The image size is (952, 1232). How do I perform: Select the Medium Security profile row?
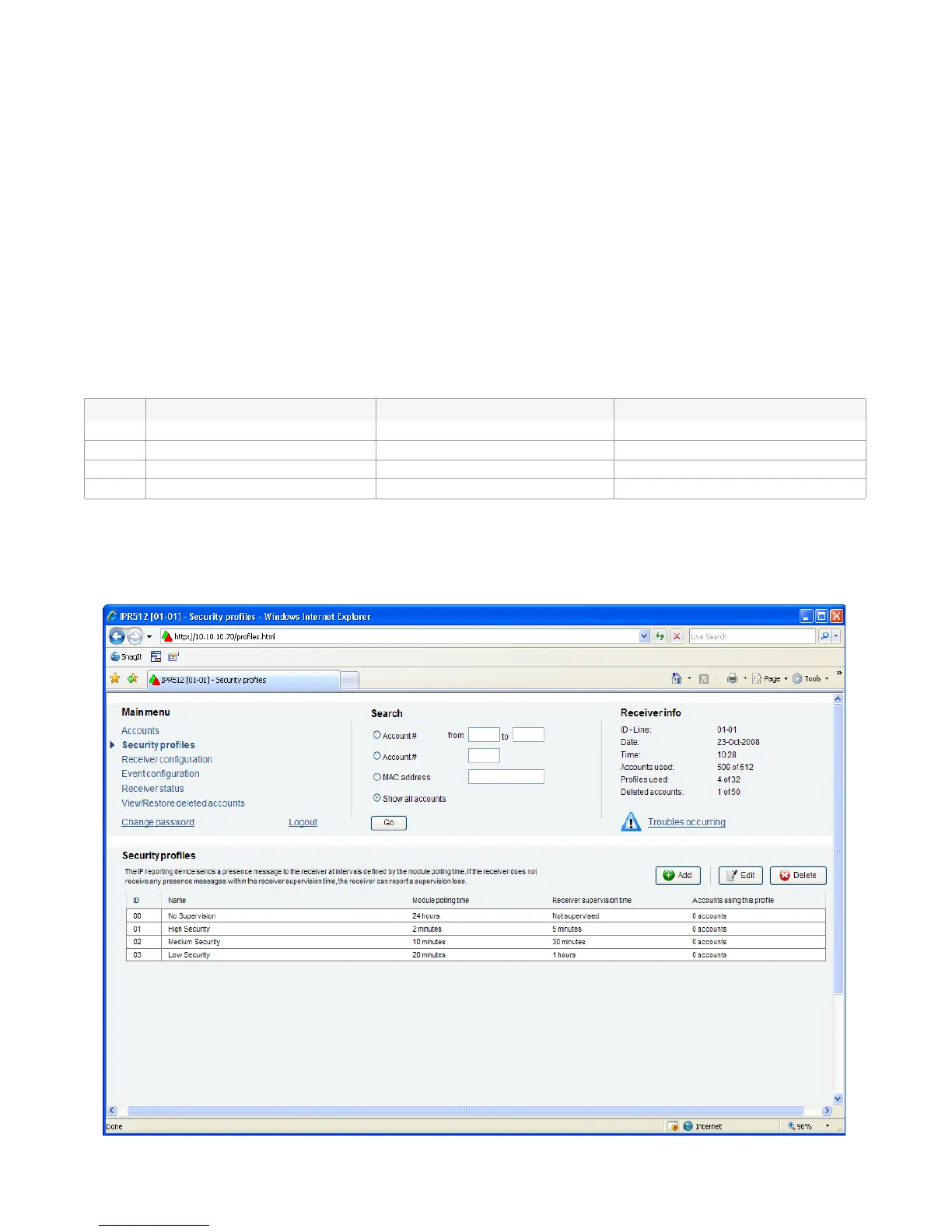pyautogui.click(x=476, y=942)
